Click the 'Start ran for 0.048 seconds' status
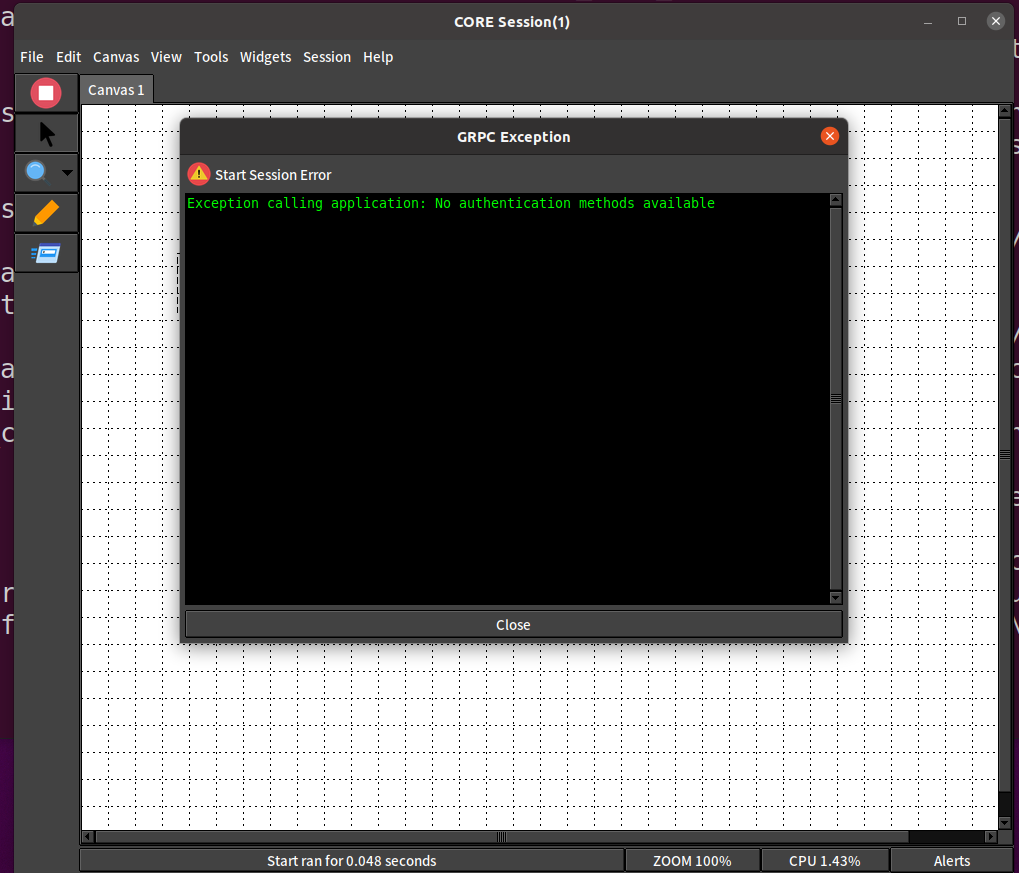1019x873 pixels. tap(352, 861)
